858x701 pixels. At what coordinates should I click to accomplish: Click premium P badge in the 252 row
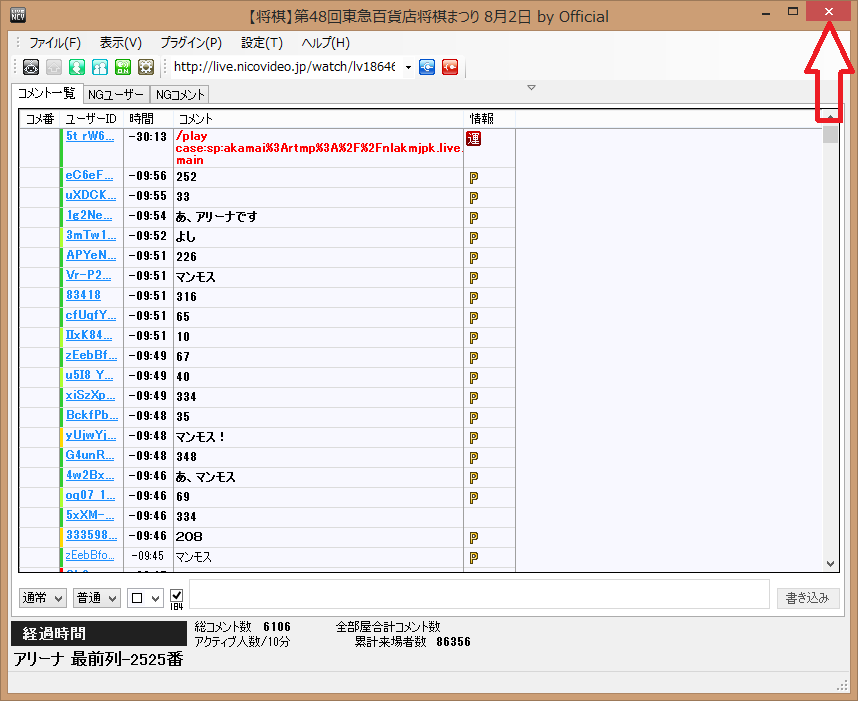click(x=474, y=177)
